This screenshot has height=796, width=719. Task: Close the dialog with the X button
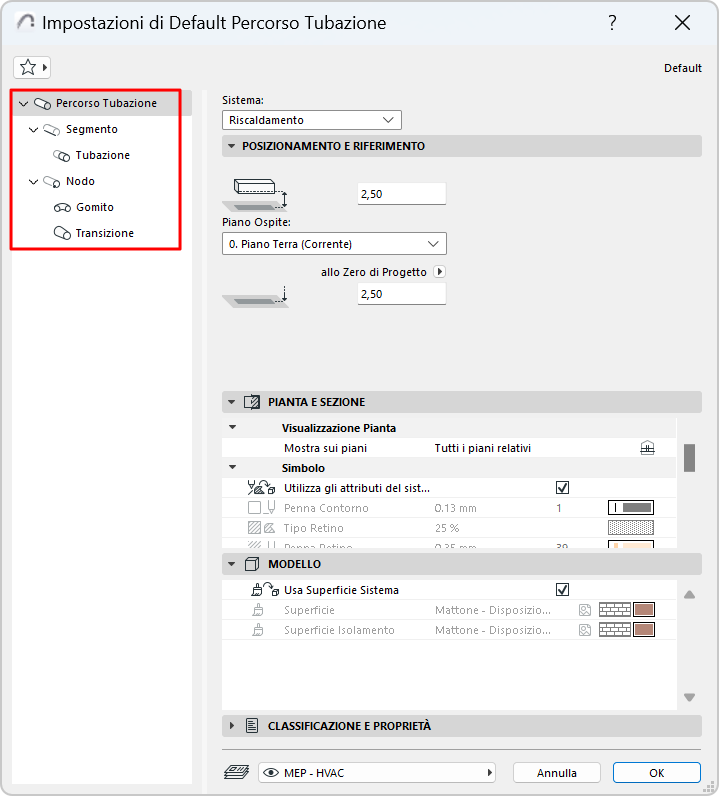(682, 22)
